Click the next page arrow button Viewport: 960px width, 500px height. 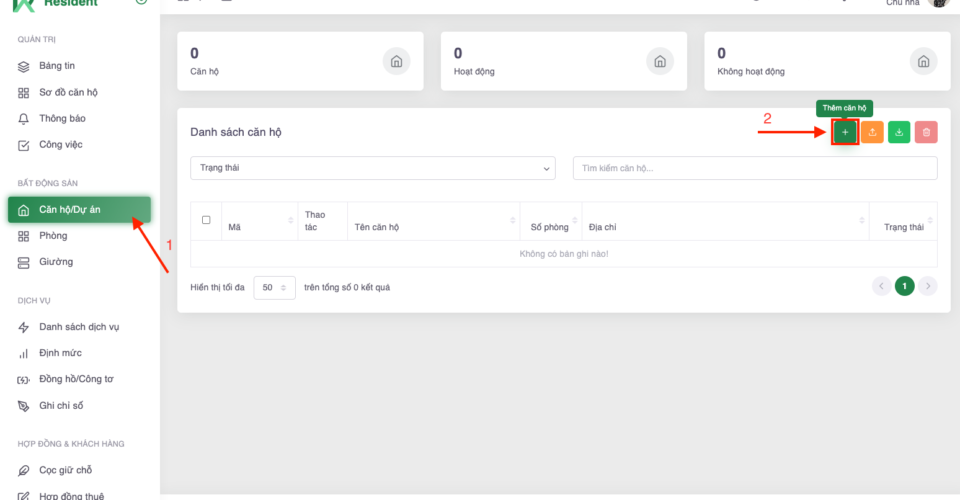click(928, 287)
